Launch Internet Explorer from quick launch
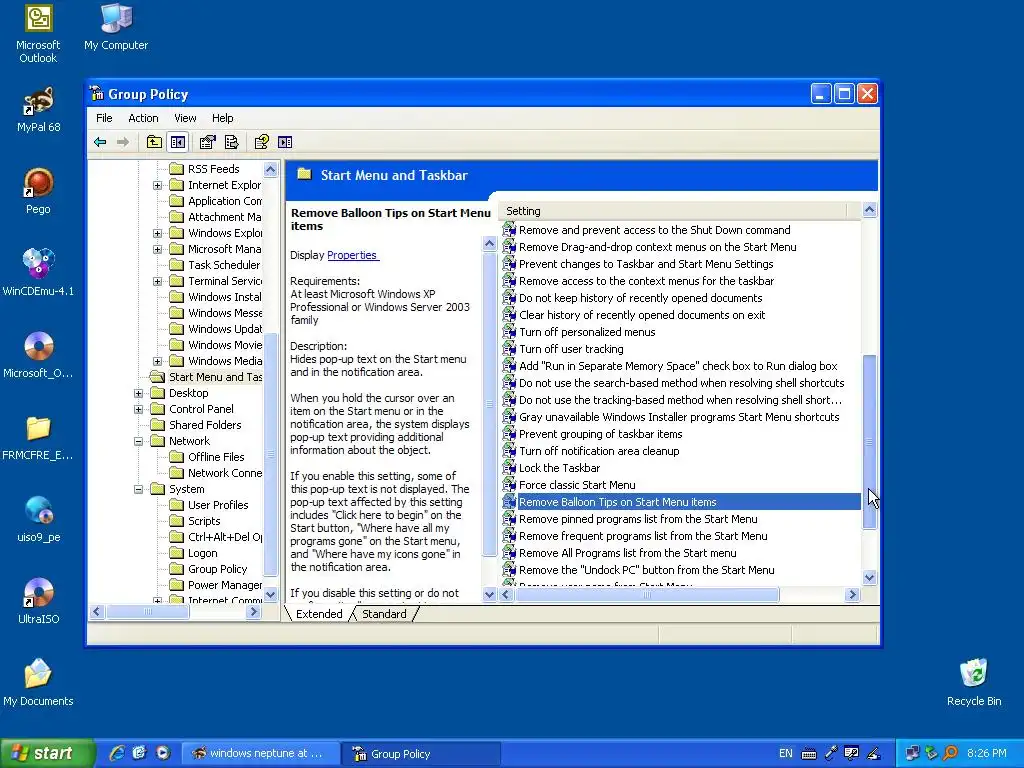The width and height of the screenshot is (1024, 768). (x=117, y=753)
